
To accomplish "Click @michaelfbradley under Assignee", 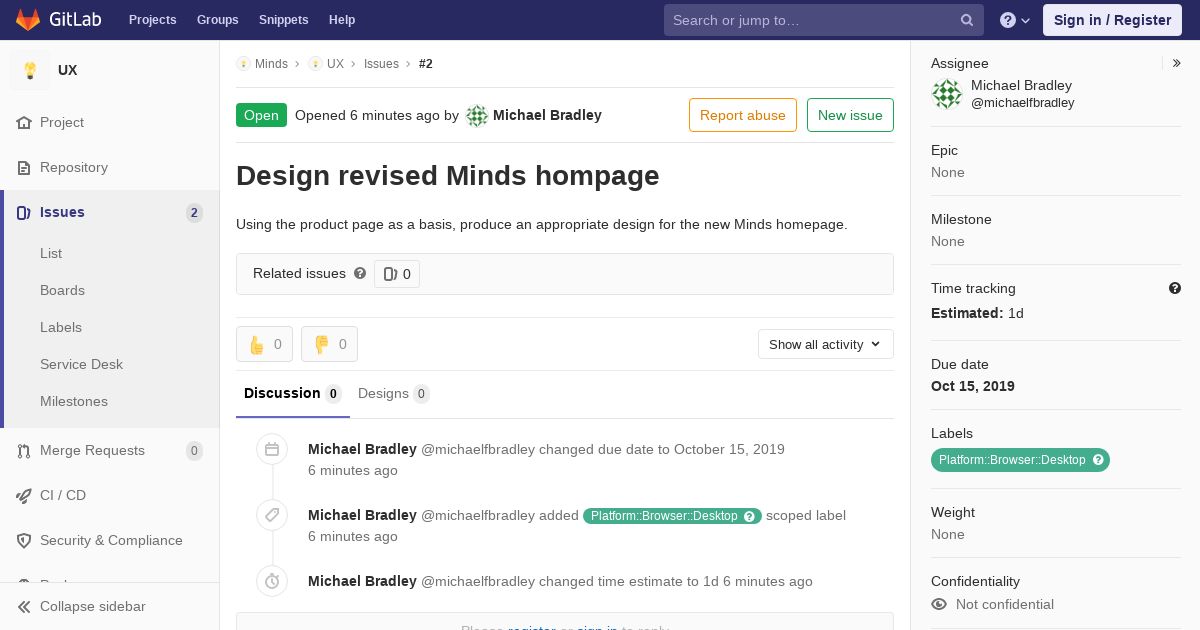I will [x=1023, y=103].
